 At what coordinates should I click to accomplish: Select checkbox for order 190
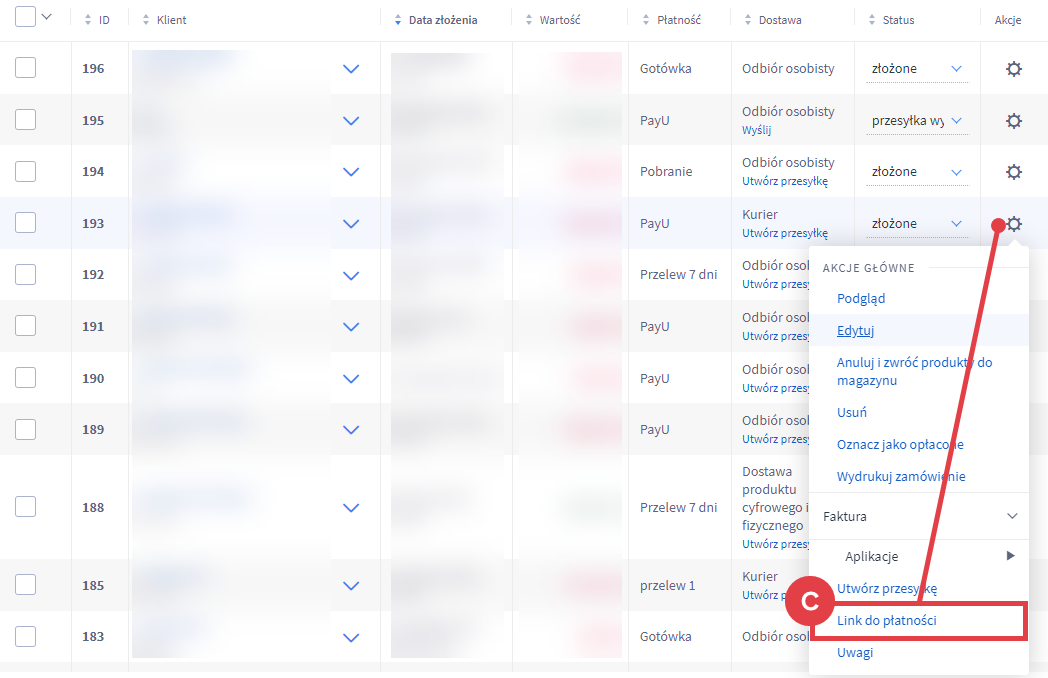25,378
